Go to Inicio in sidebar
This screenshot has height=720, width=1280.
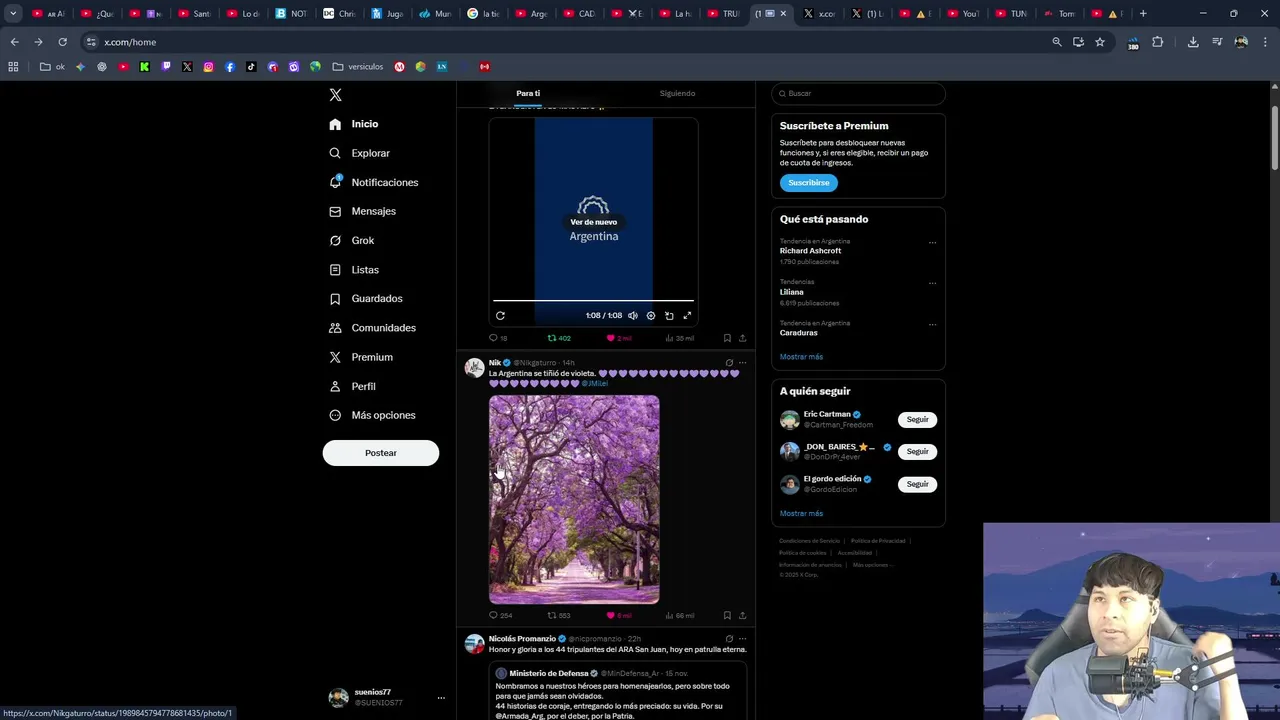coord(354,124)
